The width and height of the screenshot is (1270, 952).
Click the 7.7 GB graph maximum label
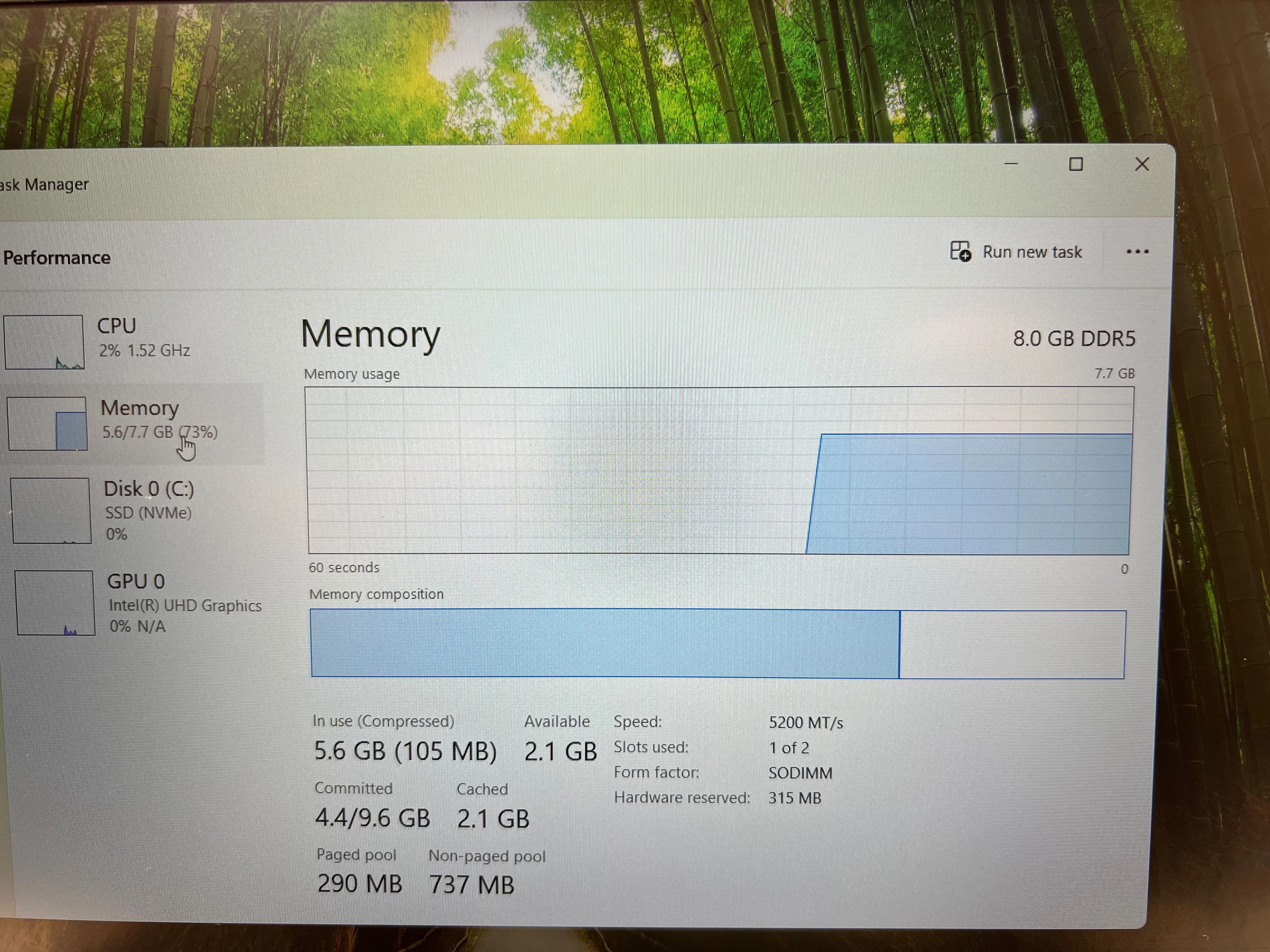(1114, 374)
